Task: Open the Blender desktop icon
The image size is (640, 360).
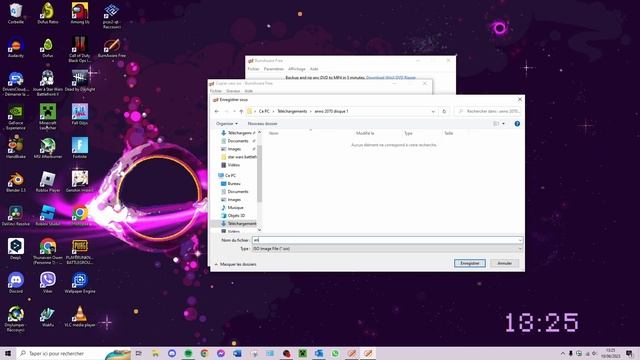Action: [x=16, y=182]
